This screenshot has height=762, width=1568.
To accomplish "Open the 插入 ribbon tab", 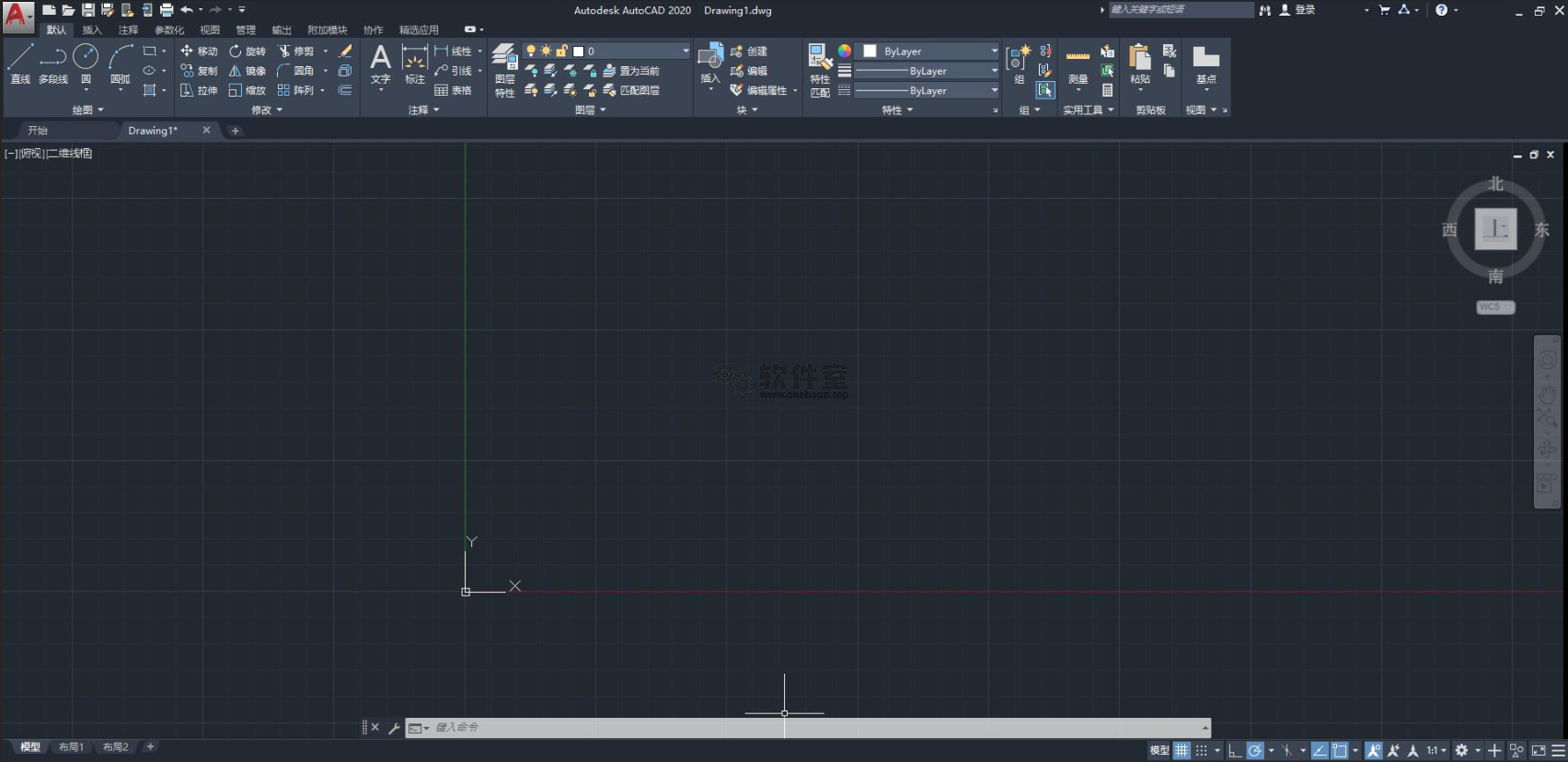I will pos(92,30).
